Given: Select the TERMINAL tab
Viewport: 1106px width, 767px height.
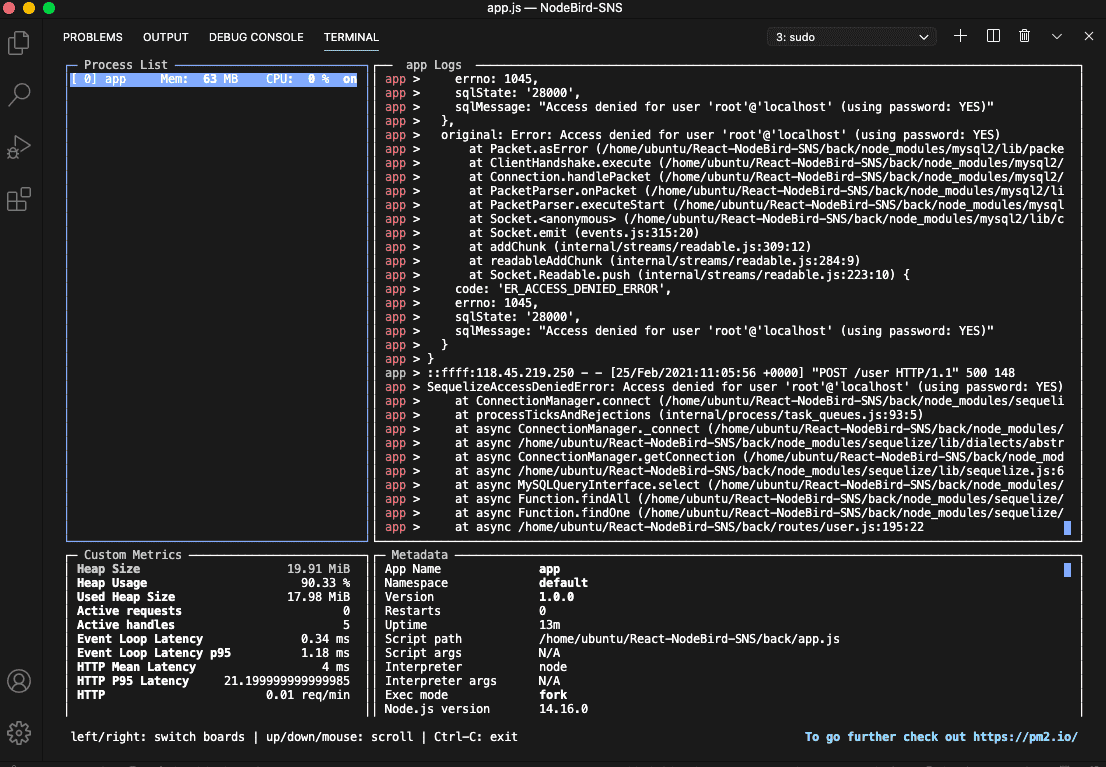Looking at the screenshot, I should click(x=351, y=37).
